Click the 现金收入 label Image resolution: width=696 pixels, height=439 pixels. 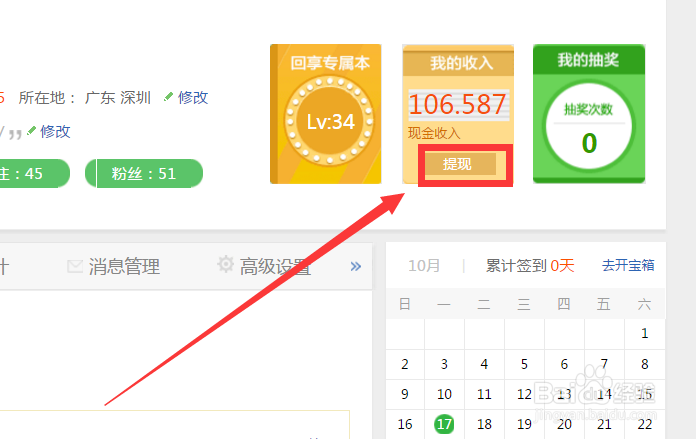[434, 133]
